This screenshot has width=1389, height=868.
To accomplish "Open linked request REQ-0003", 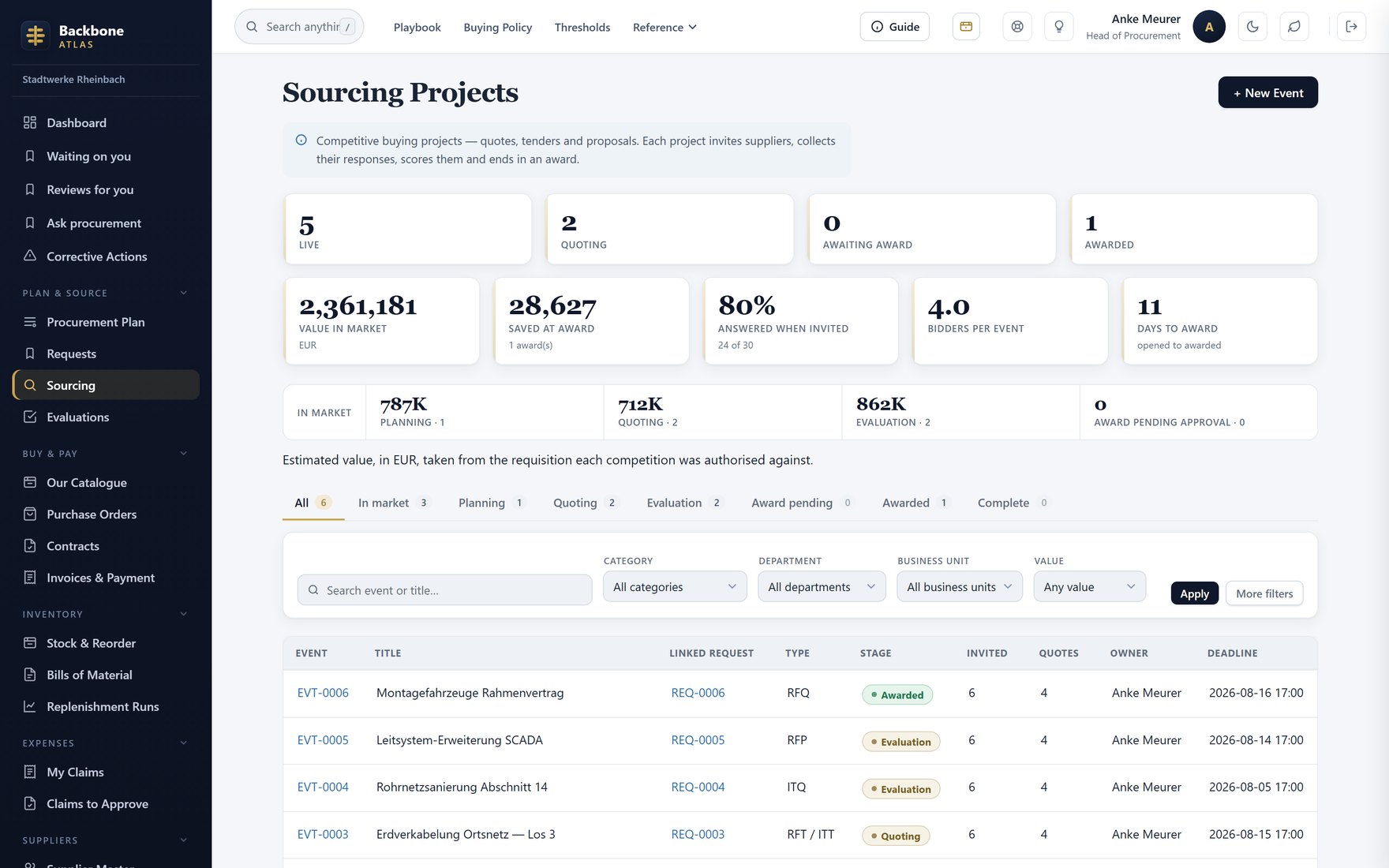I will point(698,834).
